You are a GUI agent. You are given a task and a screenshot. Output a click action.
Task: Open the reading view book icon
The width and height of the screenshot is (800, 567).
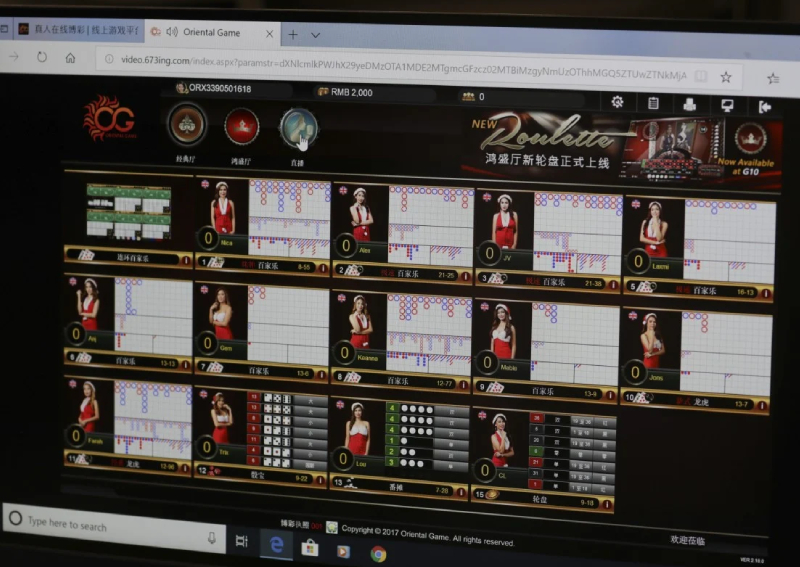click(x=701, y=76)
